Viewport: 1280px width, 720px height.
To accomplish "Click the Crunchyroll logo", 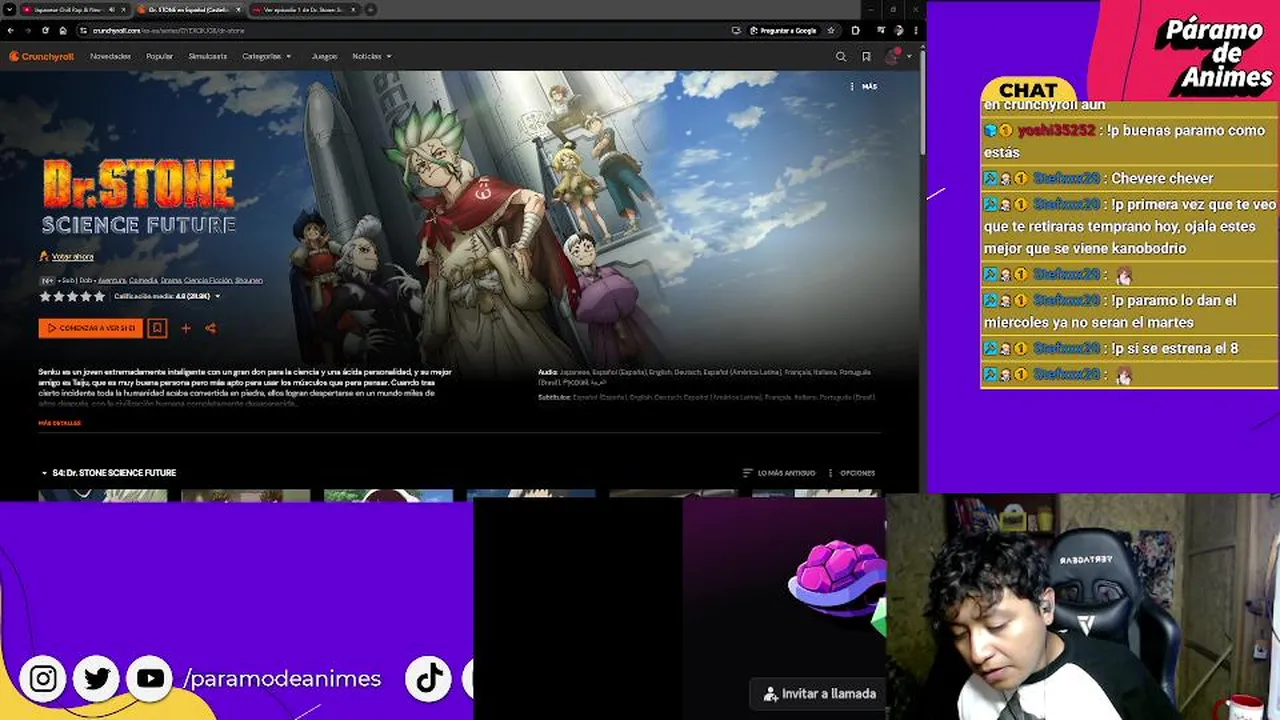I will coord(42,56).
